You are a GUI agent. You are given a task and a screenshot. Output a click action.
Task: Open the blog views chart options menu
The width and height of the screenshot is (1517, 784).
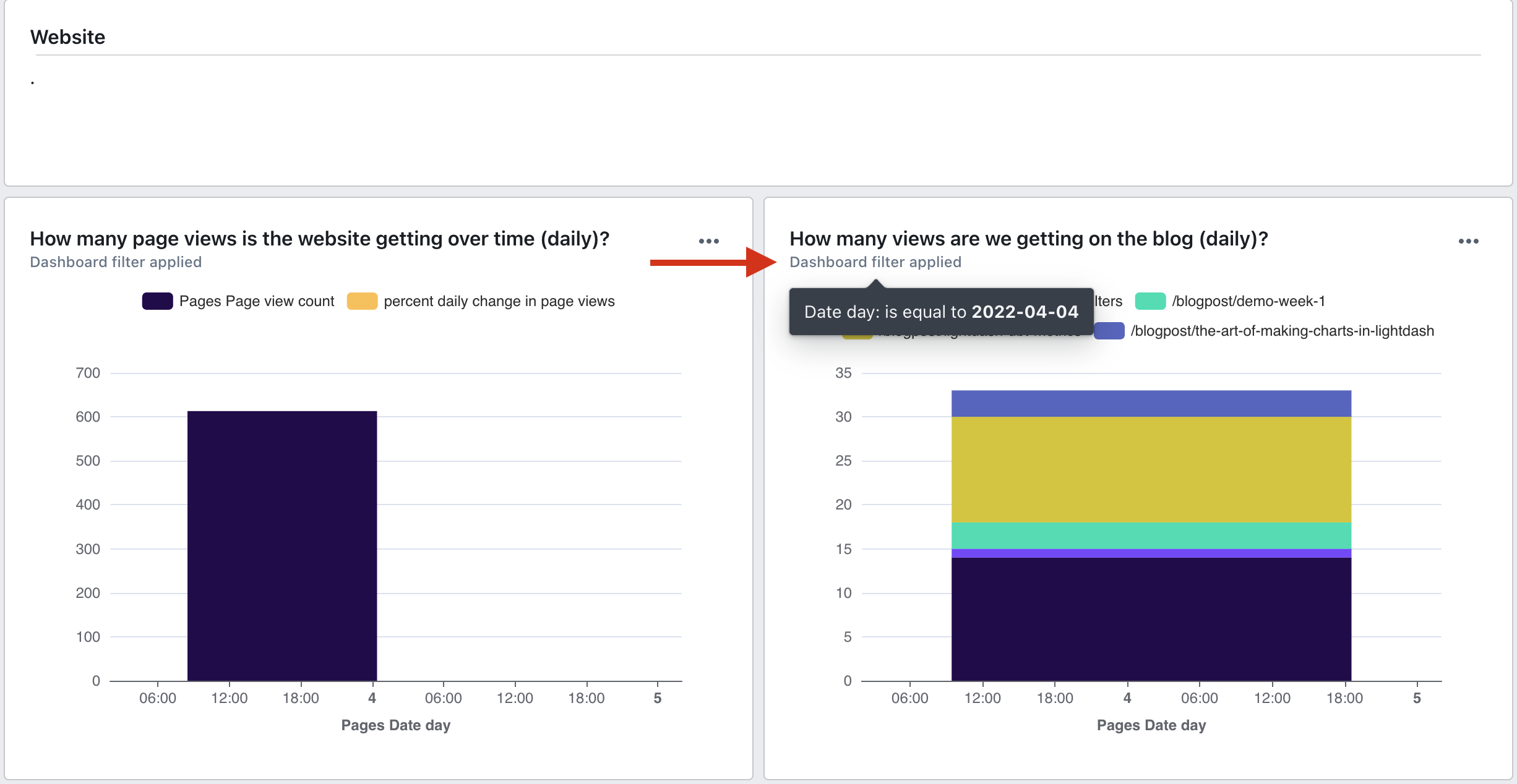1468,241
